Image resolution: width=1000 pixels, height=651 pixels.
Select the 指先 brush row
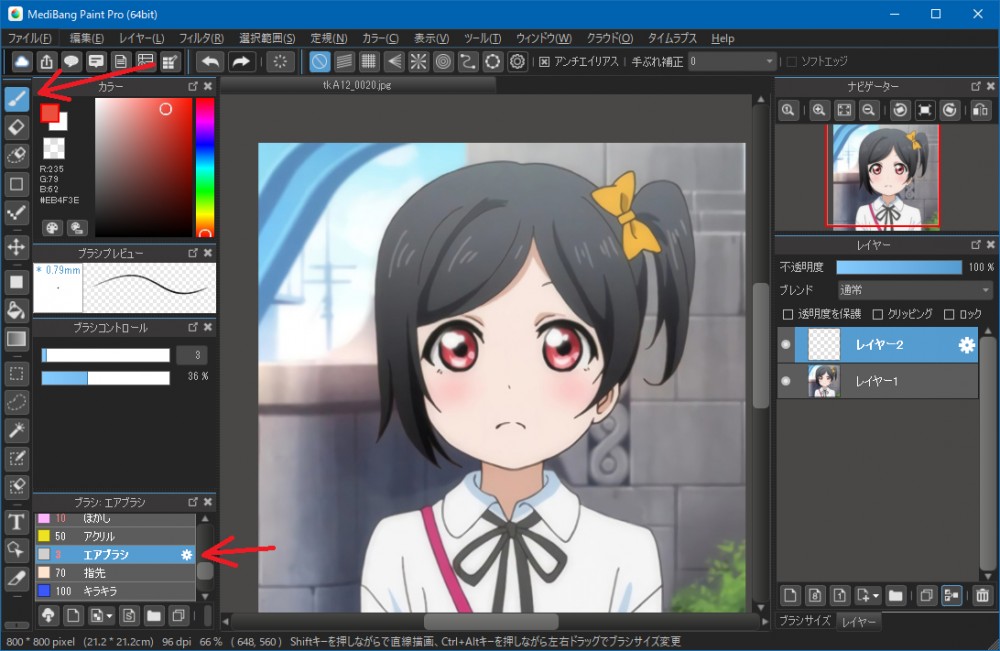115,573
